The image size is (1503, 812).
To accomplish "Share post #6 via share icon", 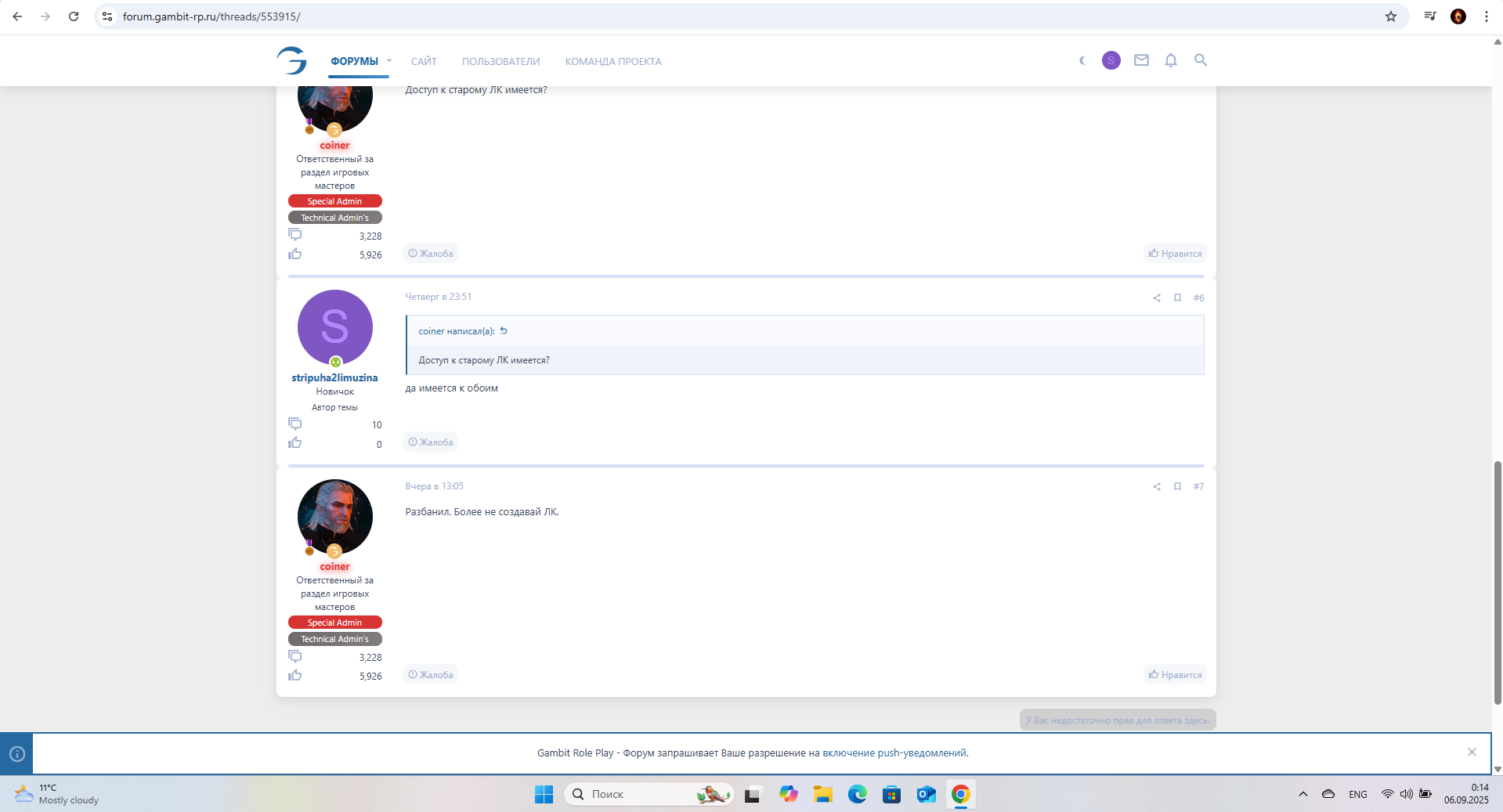I will click(1156, 298).
